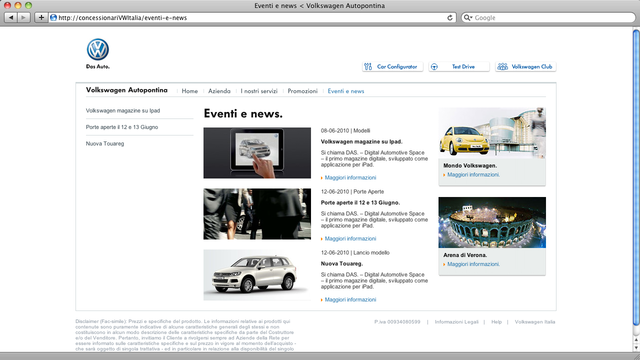Click the Volkswagen logo
This screenshot has height=360, width=640.
click(98, 49)
